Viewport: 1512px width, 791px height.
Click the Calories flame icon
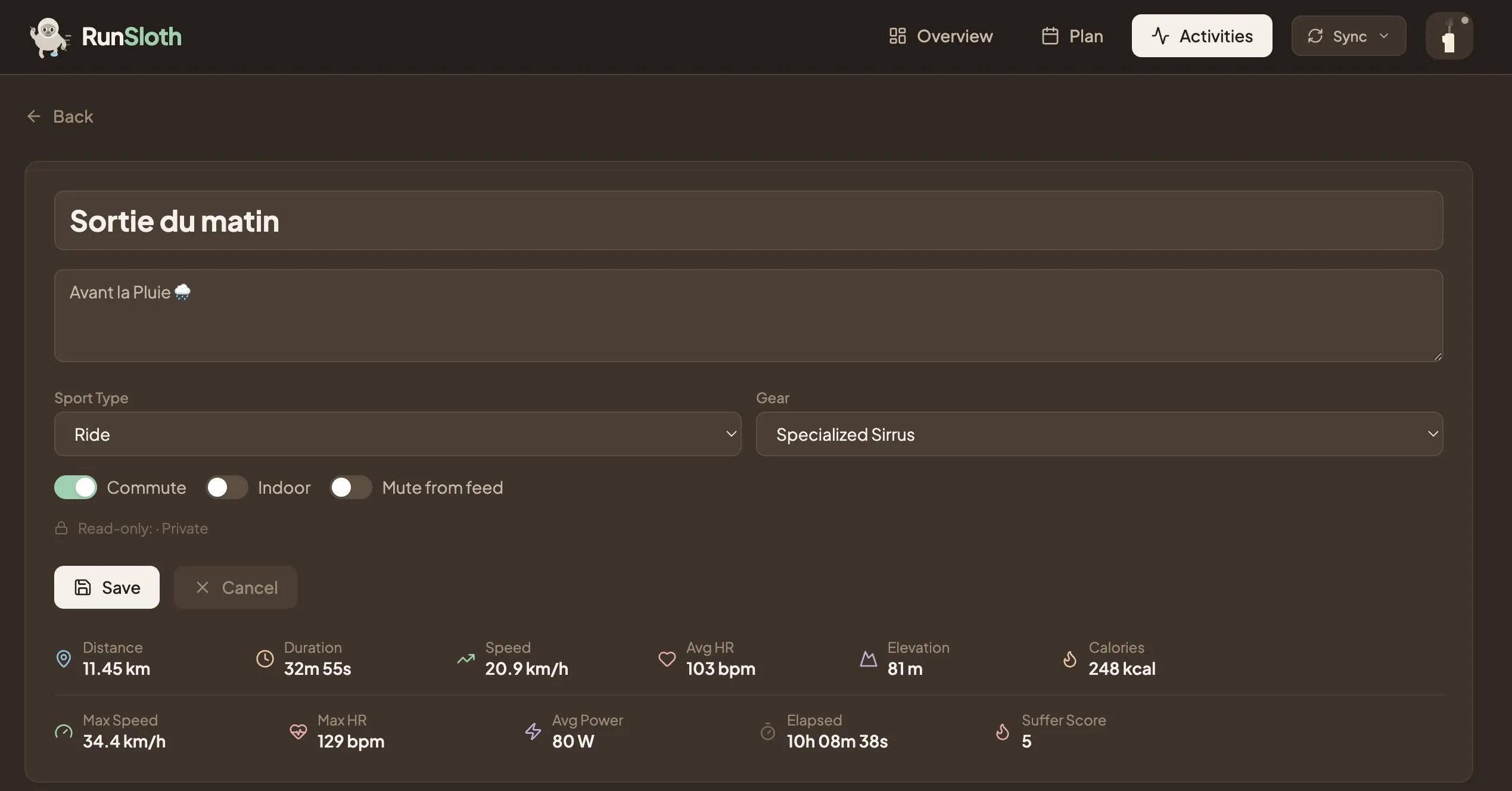pyautogui.click(x=1069, y=658)
